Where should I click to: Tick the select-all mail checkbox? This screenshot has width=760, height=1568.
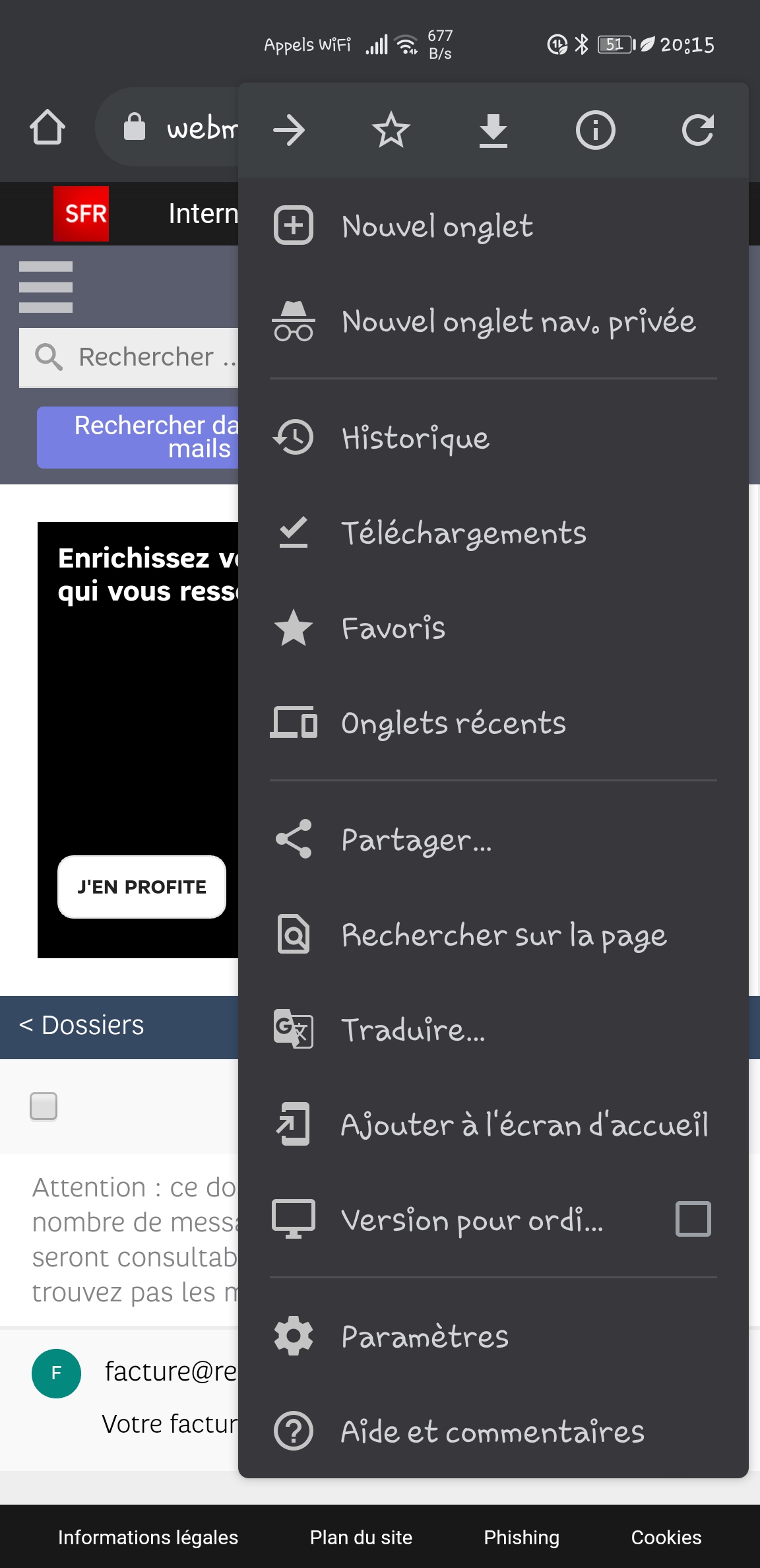coord(44,1106)
